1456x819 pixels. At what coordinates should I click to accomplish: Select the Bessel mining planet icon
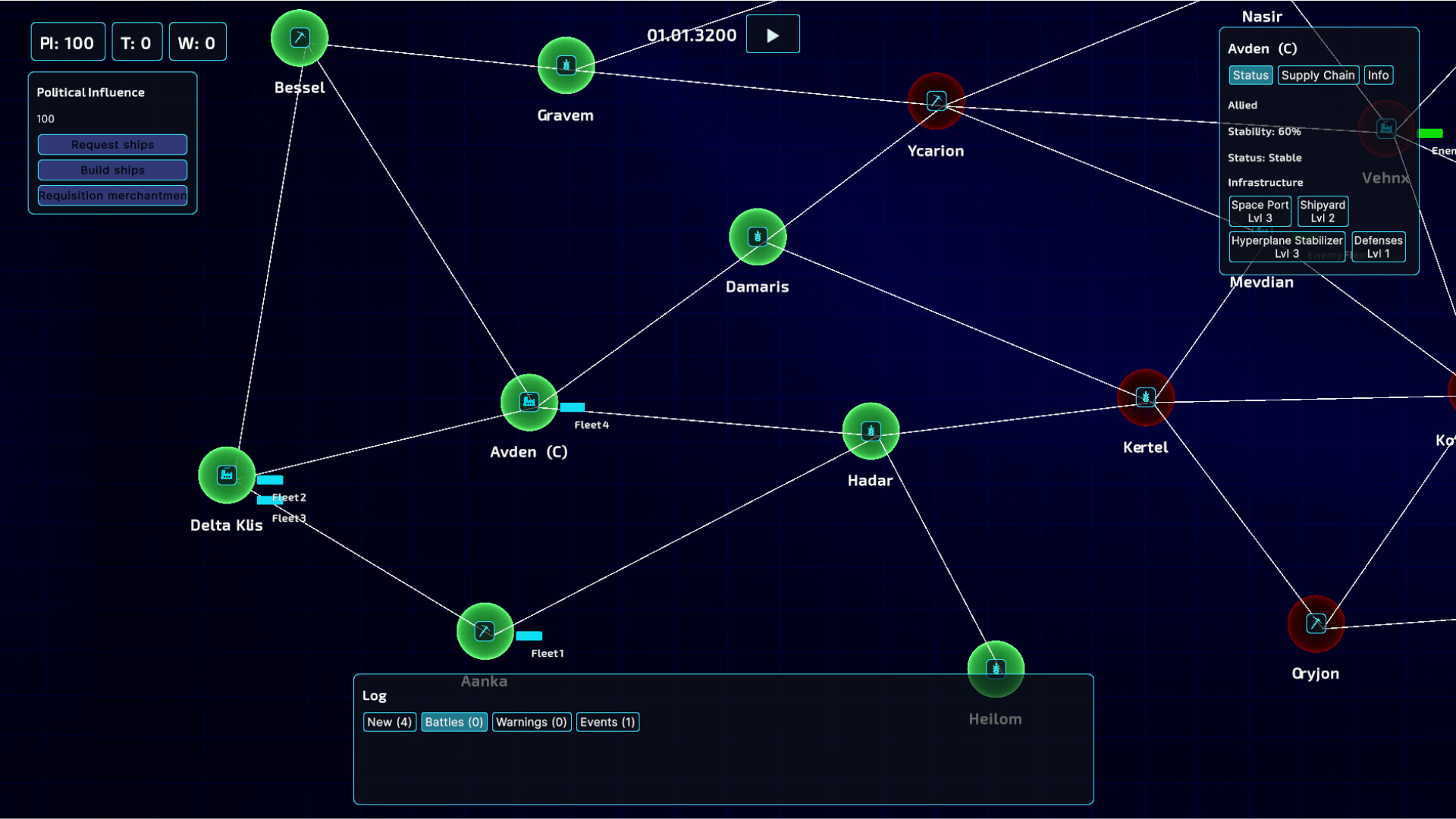(300, 38)
